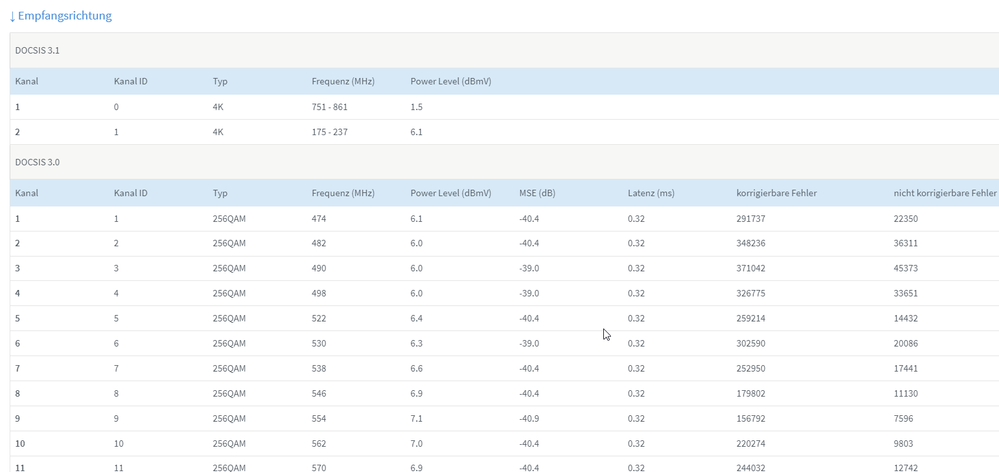
Task: Select frequency 538 cell
Action: 319,368
